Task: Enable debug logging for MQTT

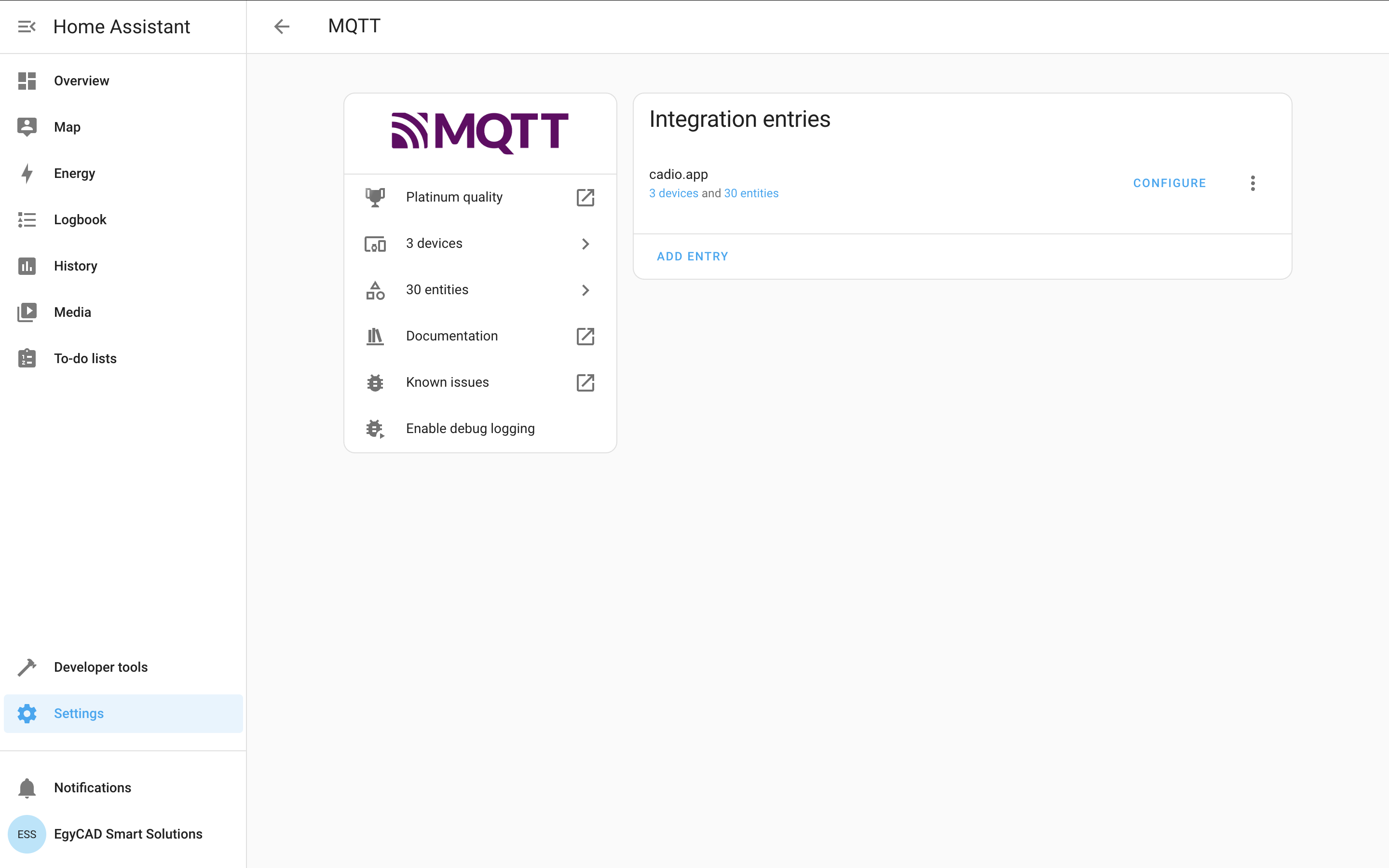Action: click(x=470, y=429)
